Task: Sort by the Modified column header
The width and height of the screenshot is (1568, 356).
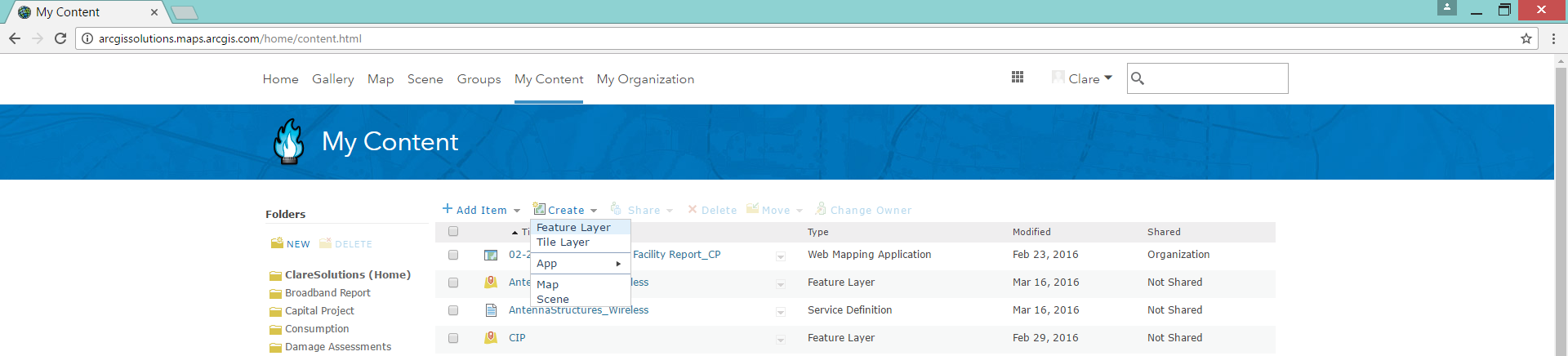Action: tap(1031, 232)
